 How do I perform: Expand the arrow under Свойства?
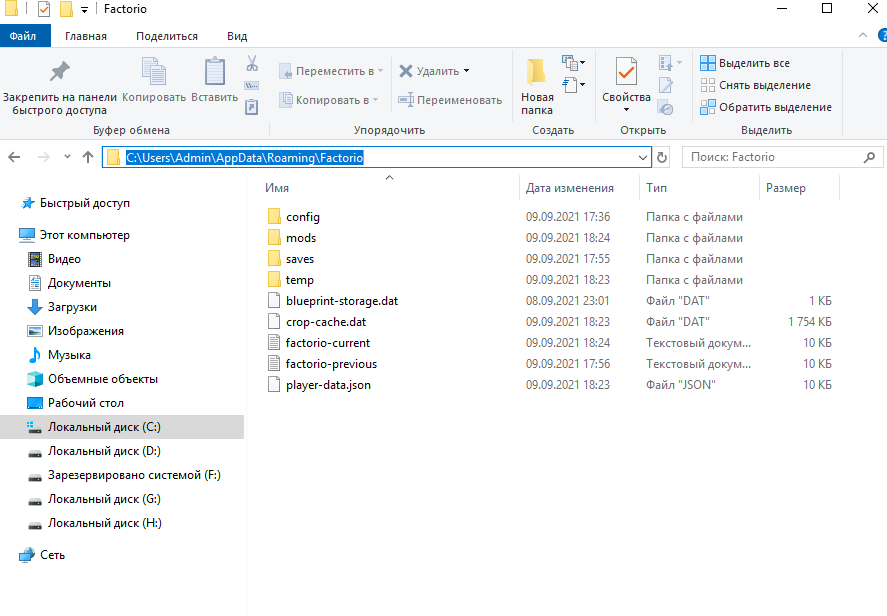[x=626, y=110]
